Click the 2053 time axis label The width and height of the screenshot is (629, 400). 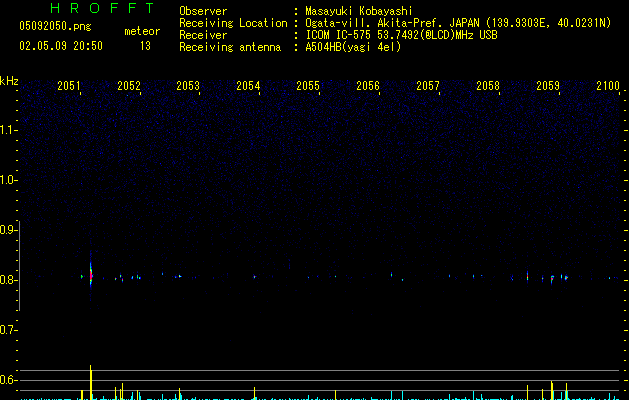tap(188, 86)
